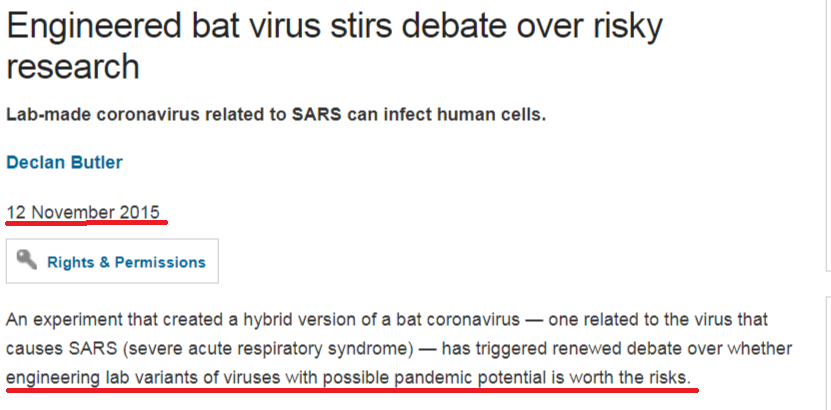Viewport: 831px width, 410px height.
Task: Open the Rights & Permissions link
Action: point(126,262)
